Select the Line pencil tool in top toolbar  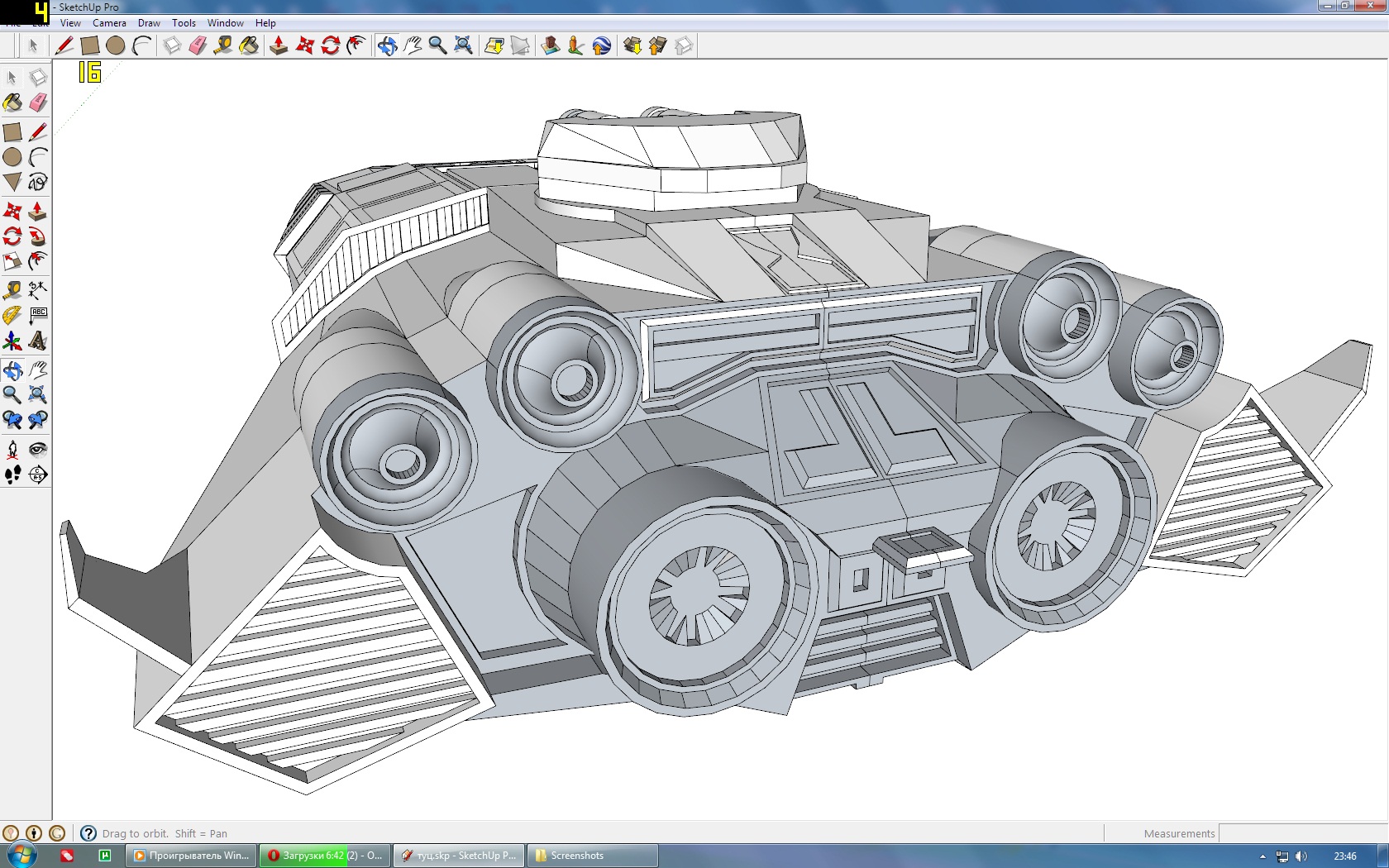(64, 45)
